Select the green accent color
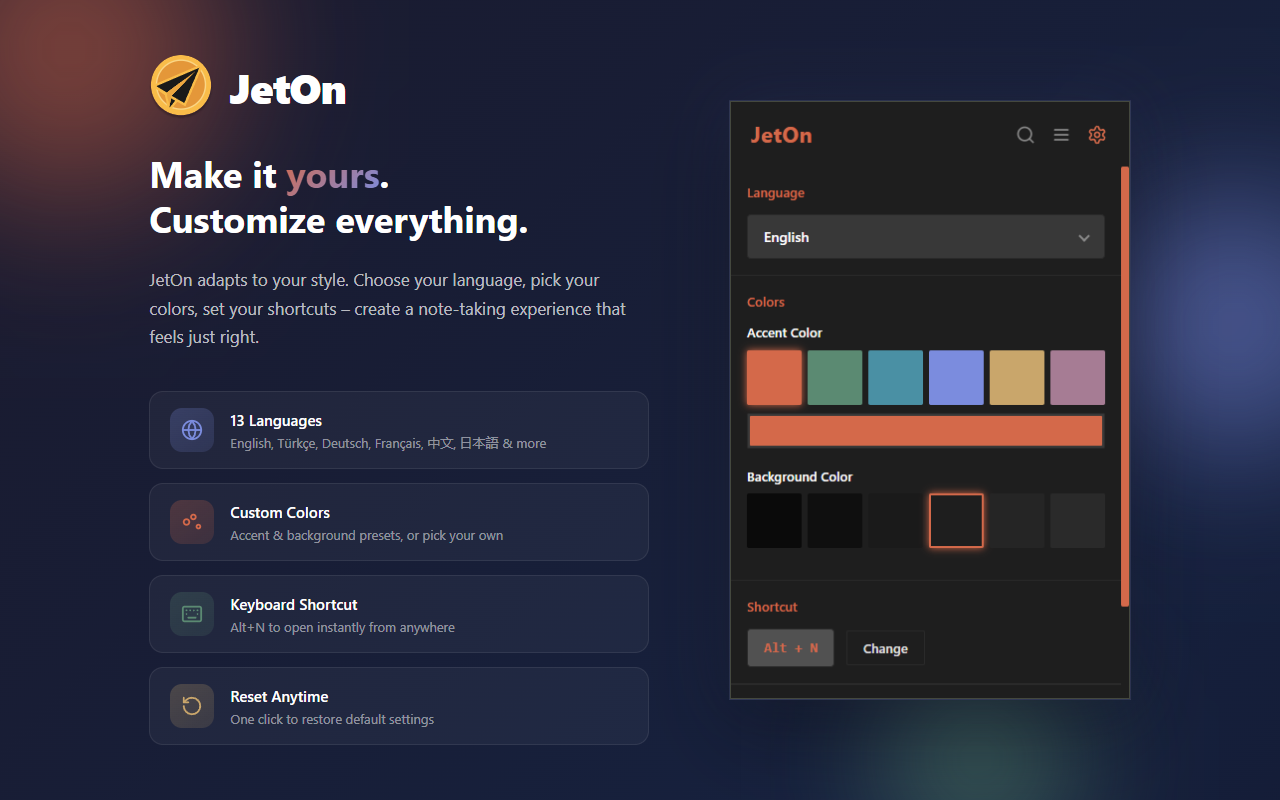 pos(834,377)
